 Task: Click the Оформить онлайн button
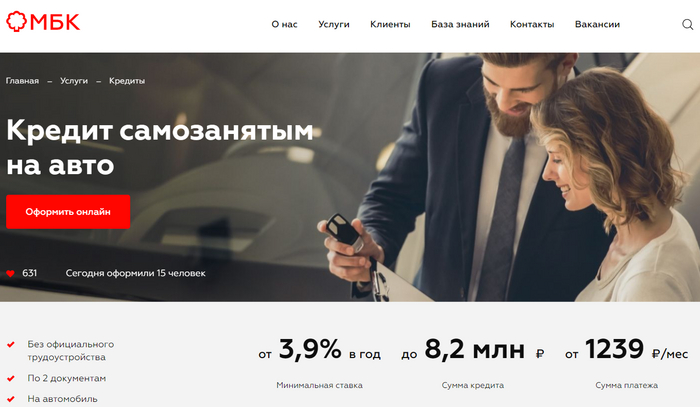coord(68,212)
